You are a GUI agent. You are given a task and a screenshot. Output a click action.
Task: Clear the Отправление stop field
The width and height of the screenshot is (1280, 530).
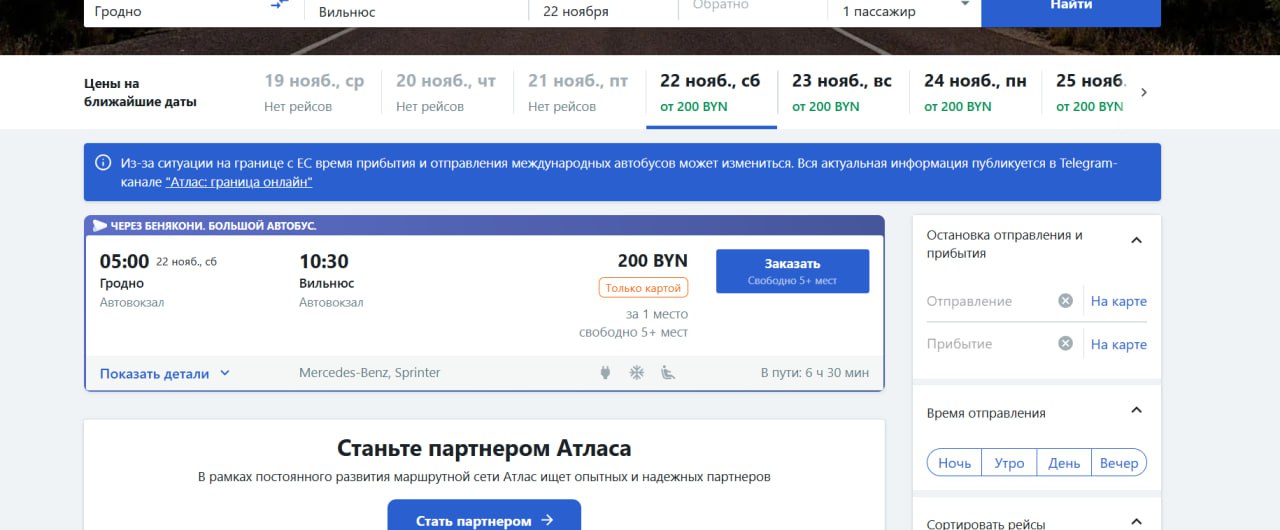tap(1065, 301)
